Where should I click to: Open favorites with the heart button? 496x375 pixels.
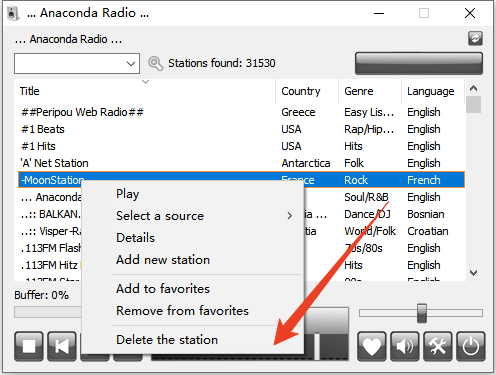(x=372, y=346)
